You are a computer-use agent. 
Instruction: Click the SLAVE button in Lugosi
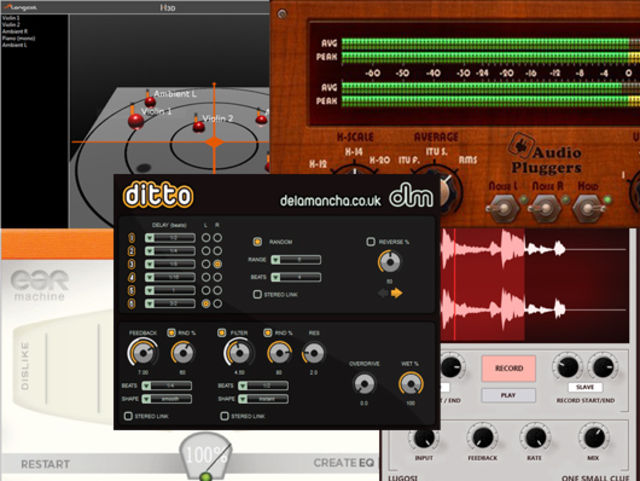584,387
